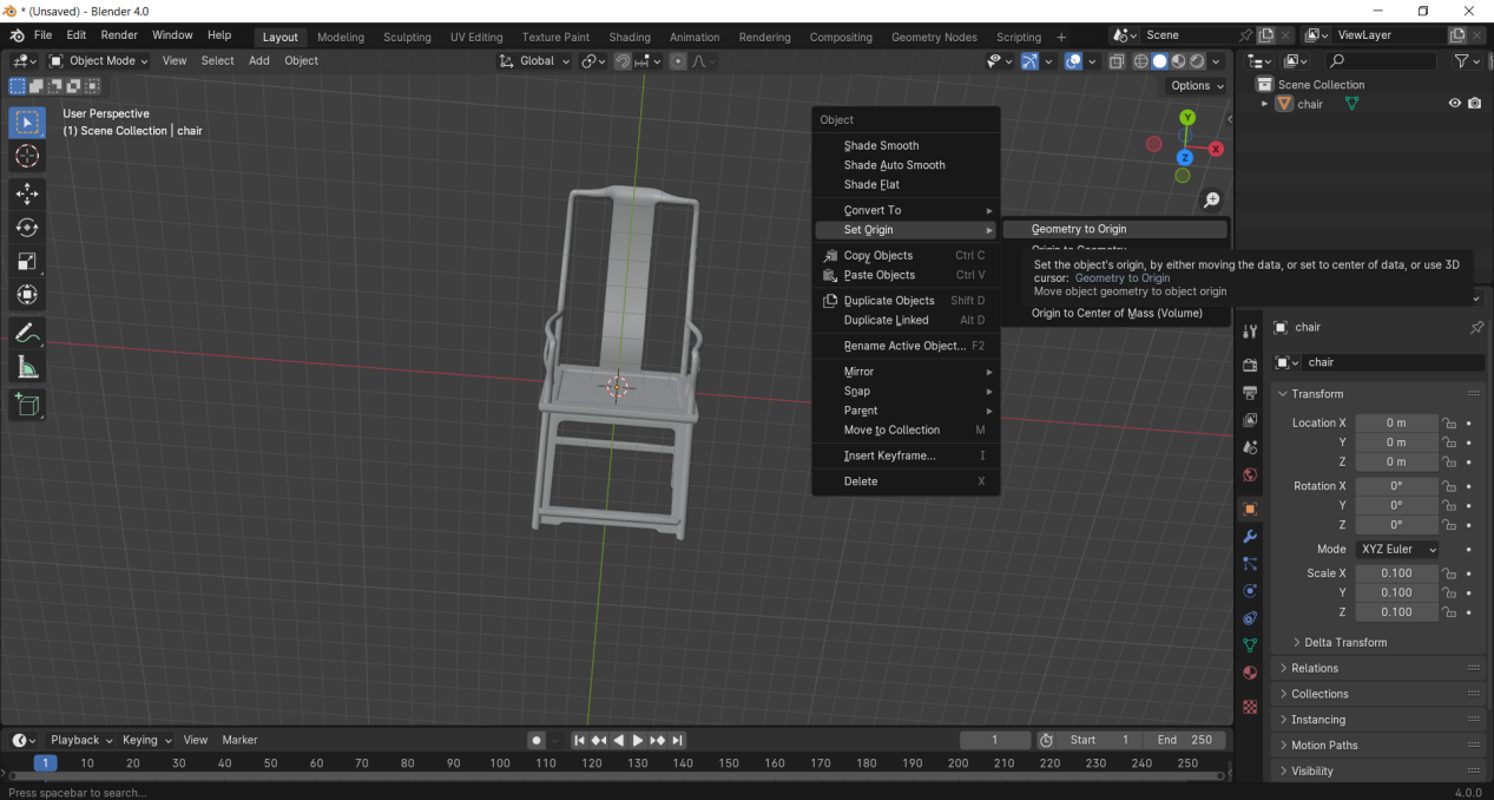Select the Add Cube tool
Screen dimensions: 1494x800
point(27,405)
